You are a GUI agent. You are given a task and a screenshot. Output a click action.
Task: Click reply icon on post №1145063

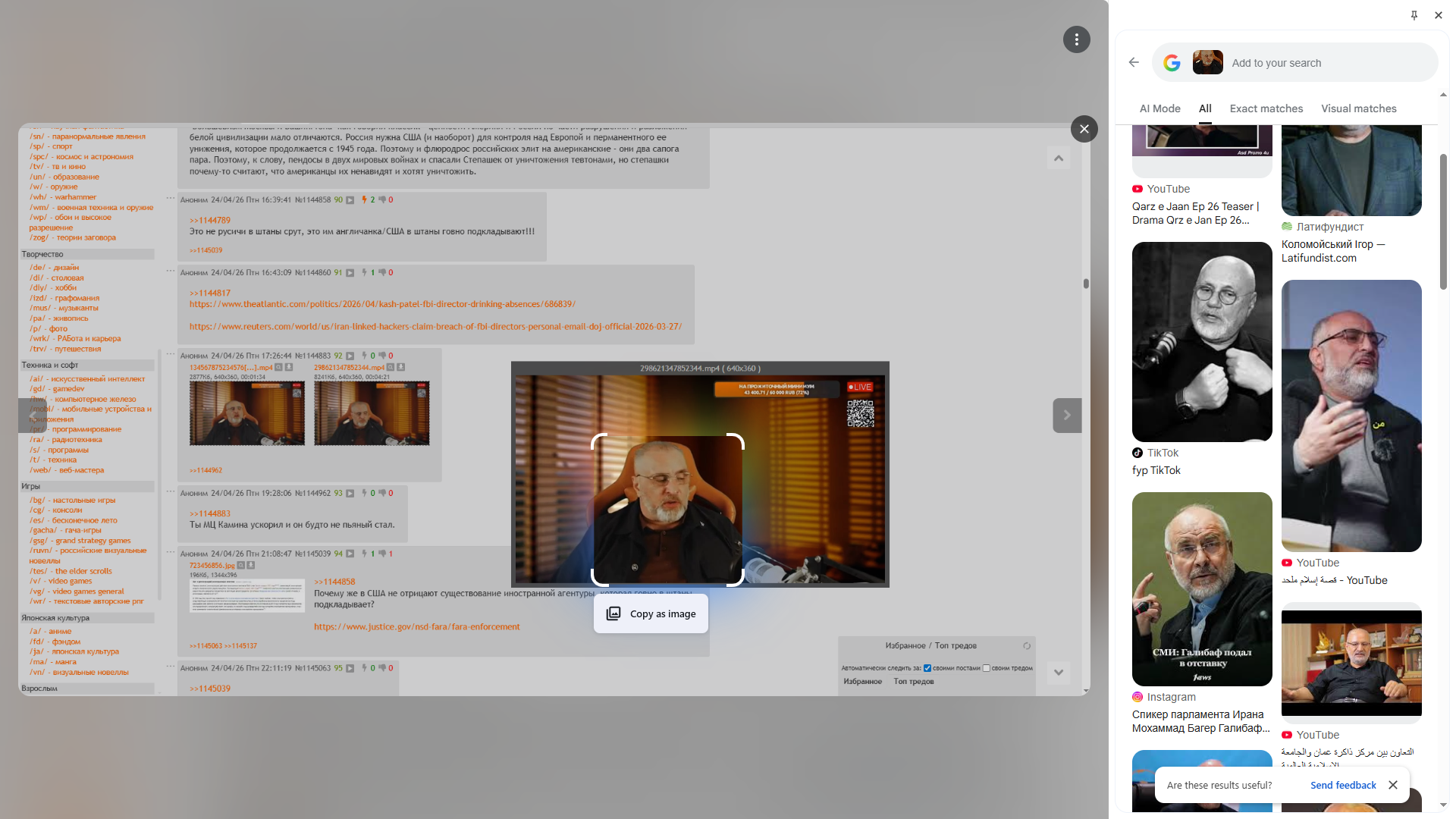click(x=350, y=669)
